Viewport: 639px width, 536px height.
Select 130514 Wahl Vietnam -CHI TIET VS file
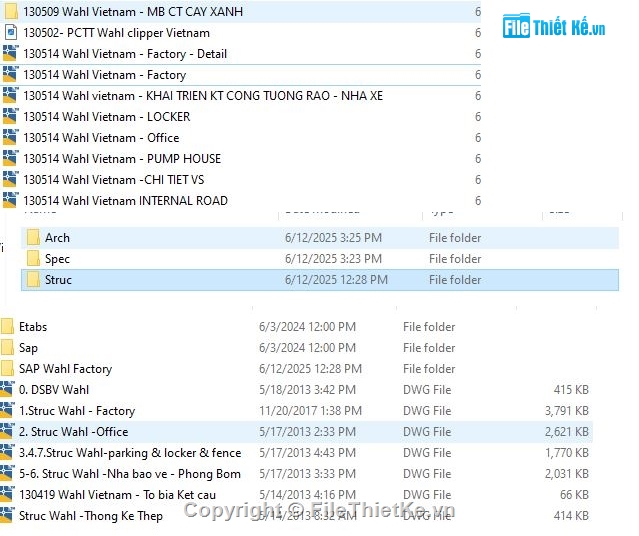(x=113, y=180)
